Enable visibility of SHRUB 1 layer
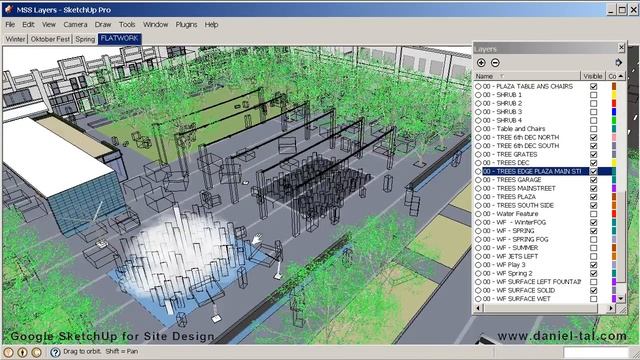Image resolution: width=640 pixels, height=360 pixels. pyautogui.click(x=593, y=95)
